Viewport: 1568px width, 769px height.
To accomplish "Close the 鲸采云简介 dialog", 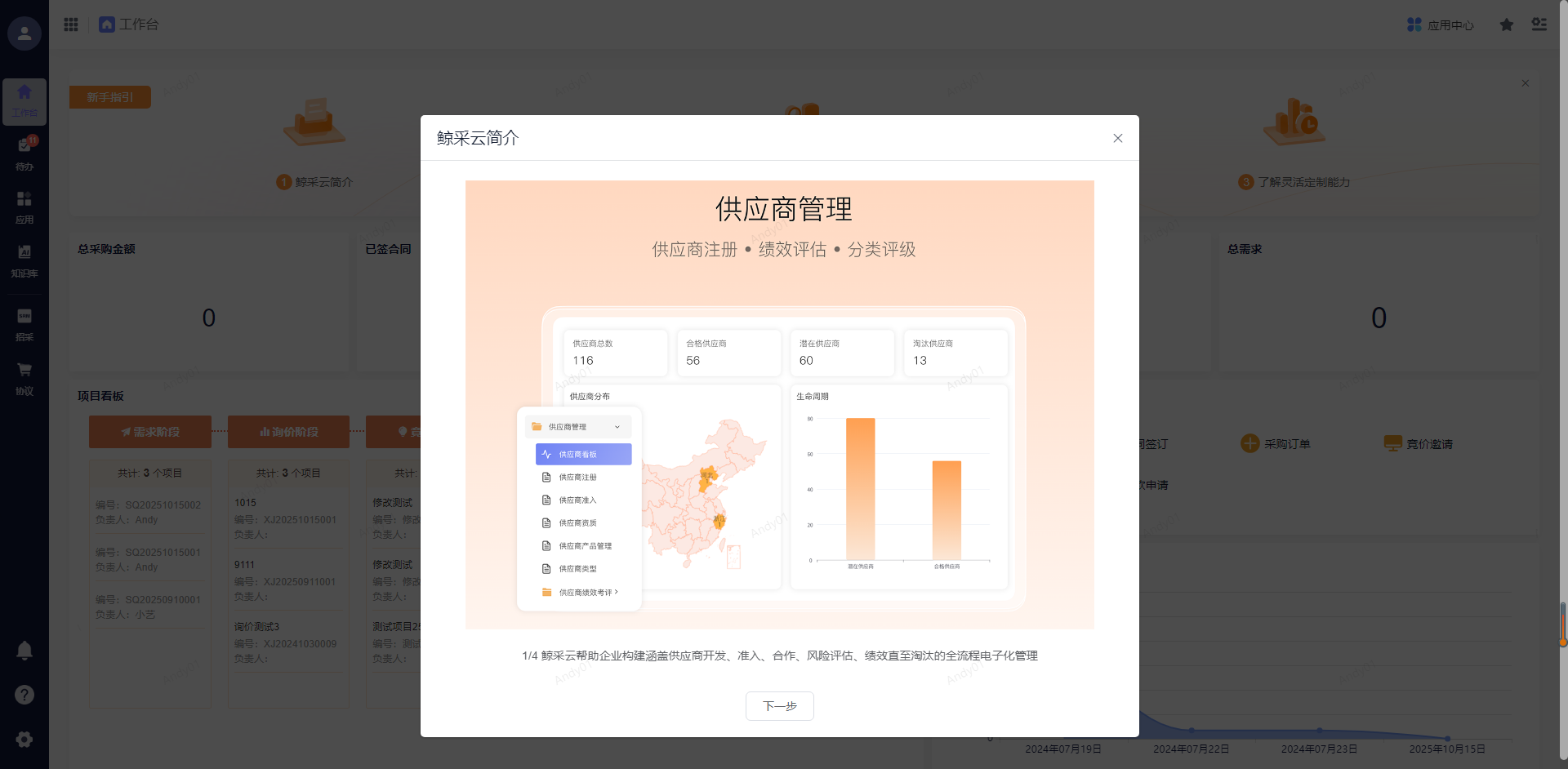I will tap(1118, 138).
